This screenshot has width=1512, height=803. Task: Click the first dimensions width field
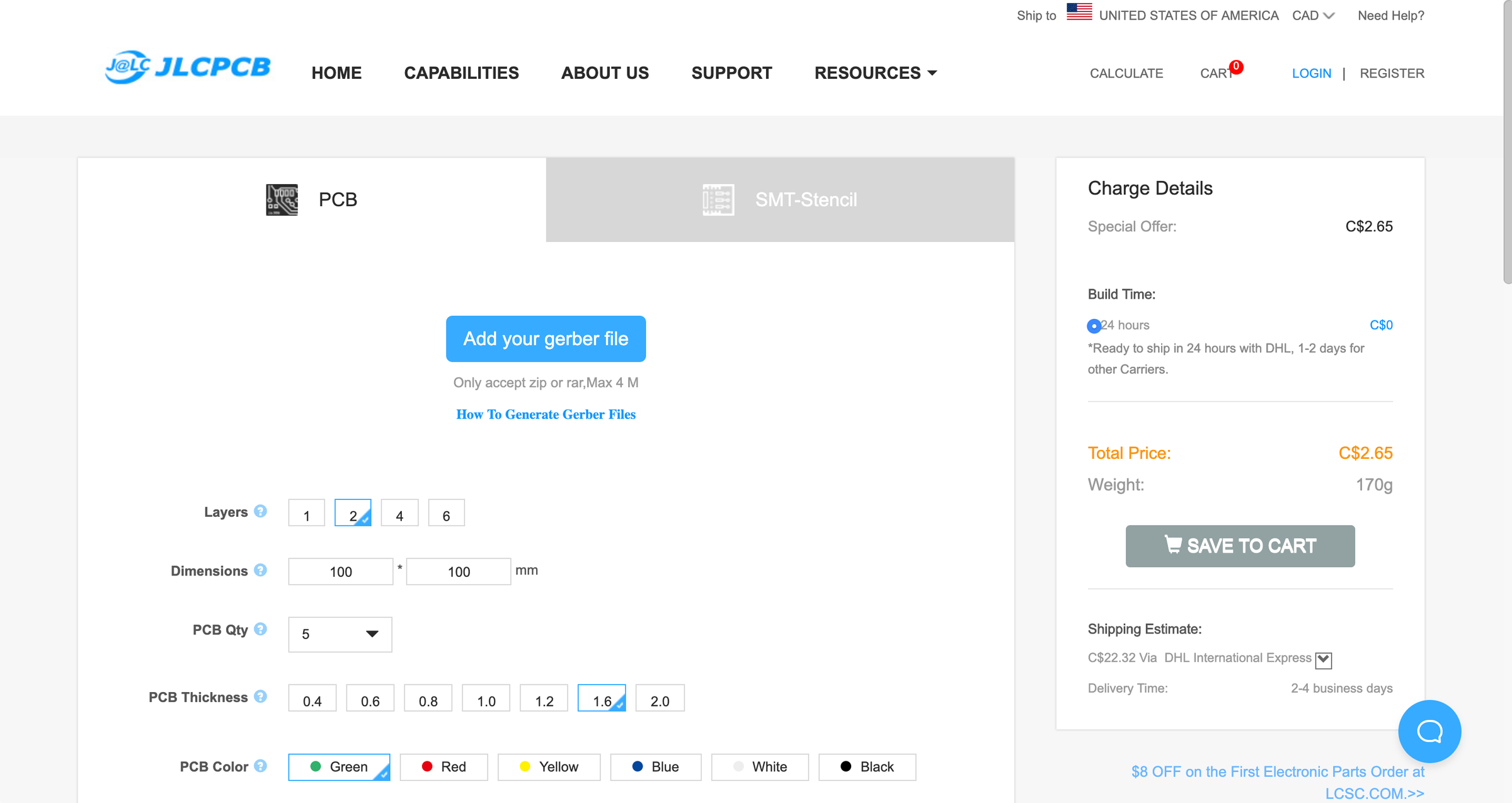coord(340,572)
